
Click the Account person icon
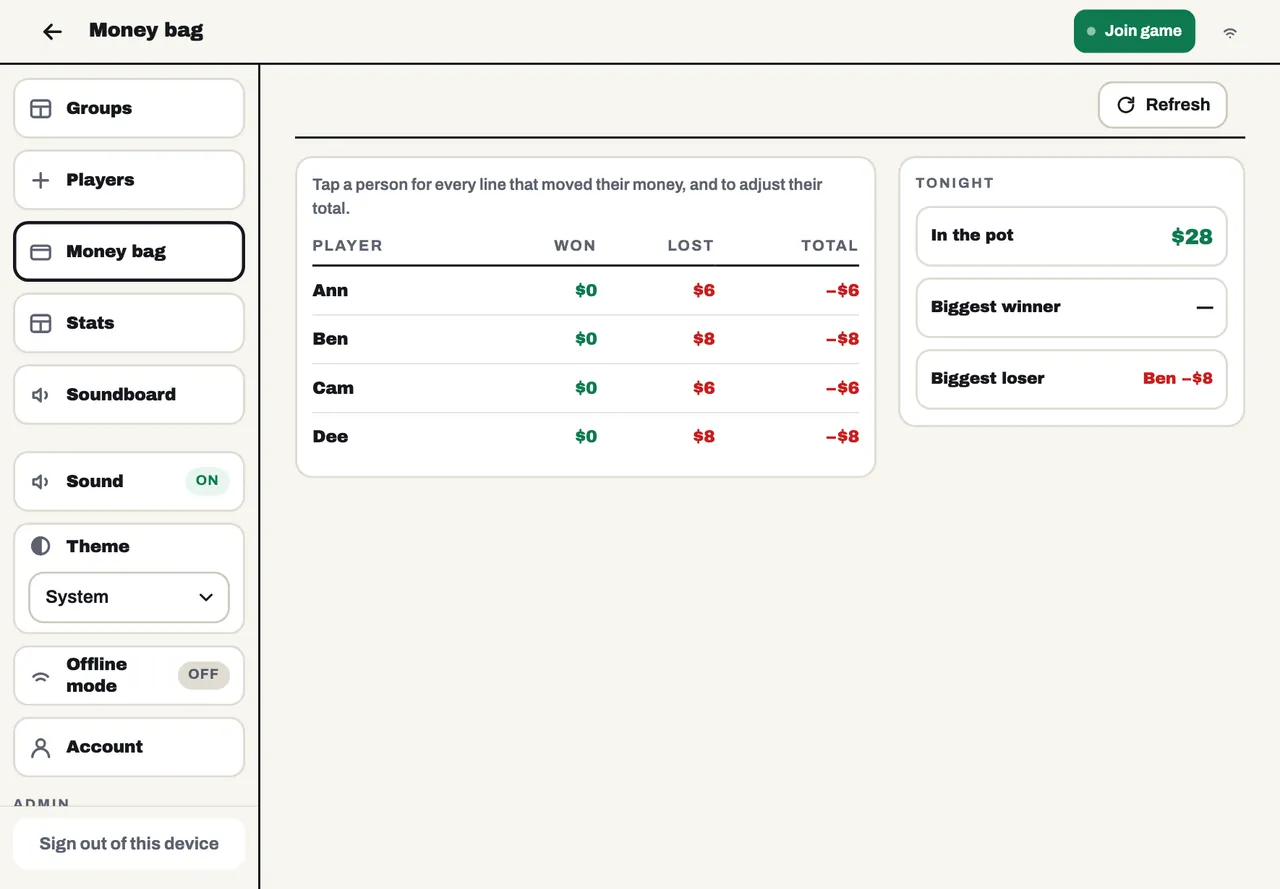pyautogui.click(x=41, y=748)
